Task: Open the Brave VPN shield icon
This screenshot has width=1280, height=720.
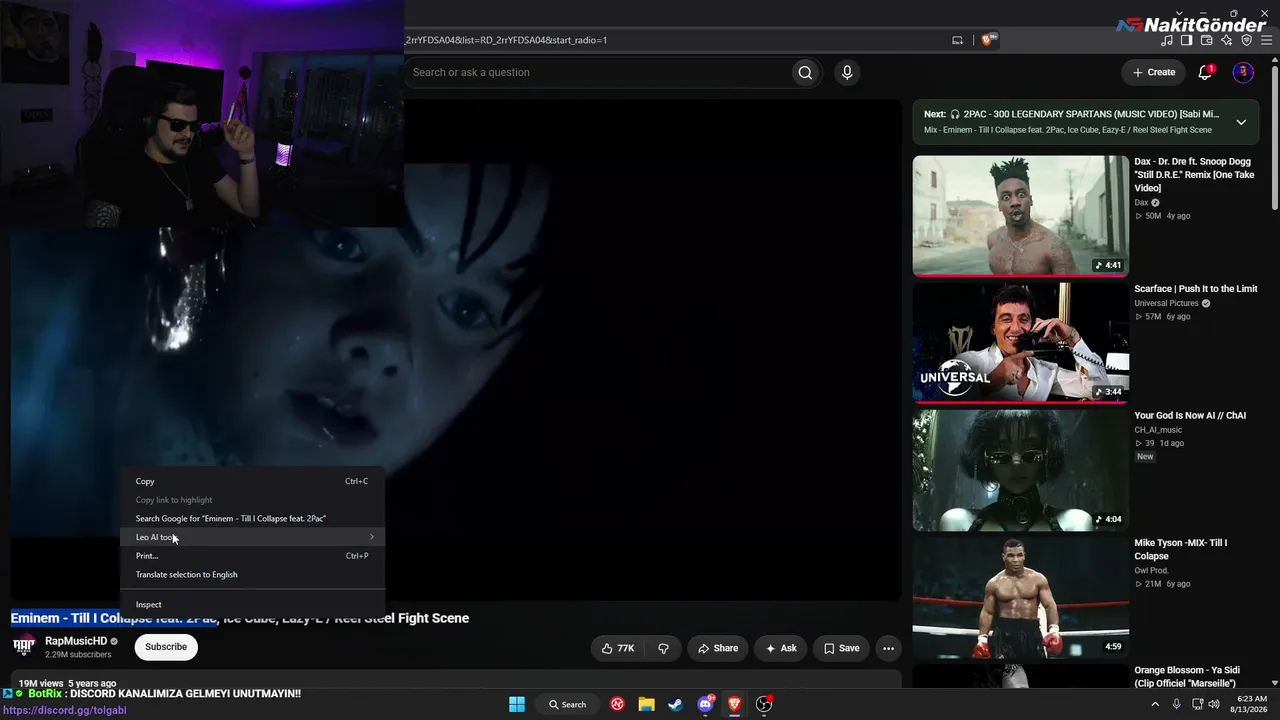Action: [x=1246, y=40]
